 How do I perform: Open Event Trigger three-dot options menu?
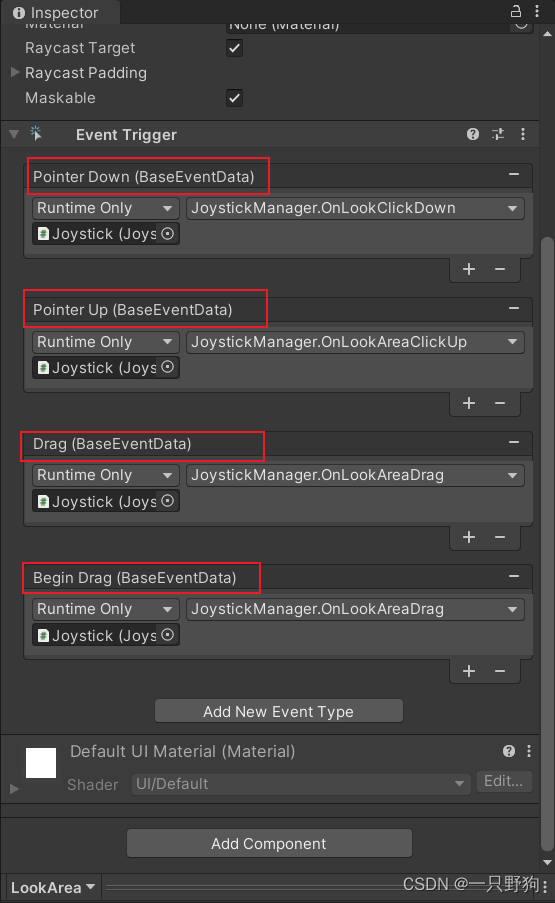pos(523,134)
